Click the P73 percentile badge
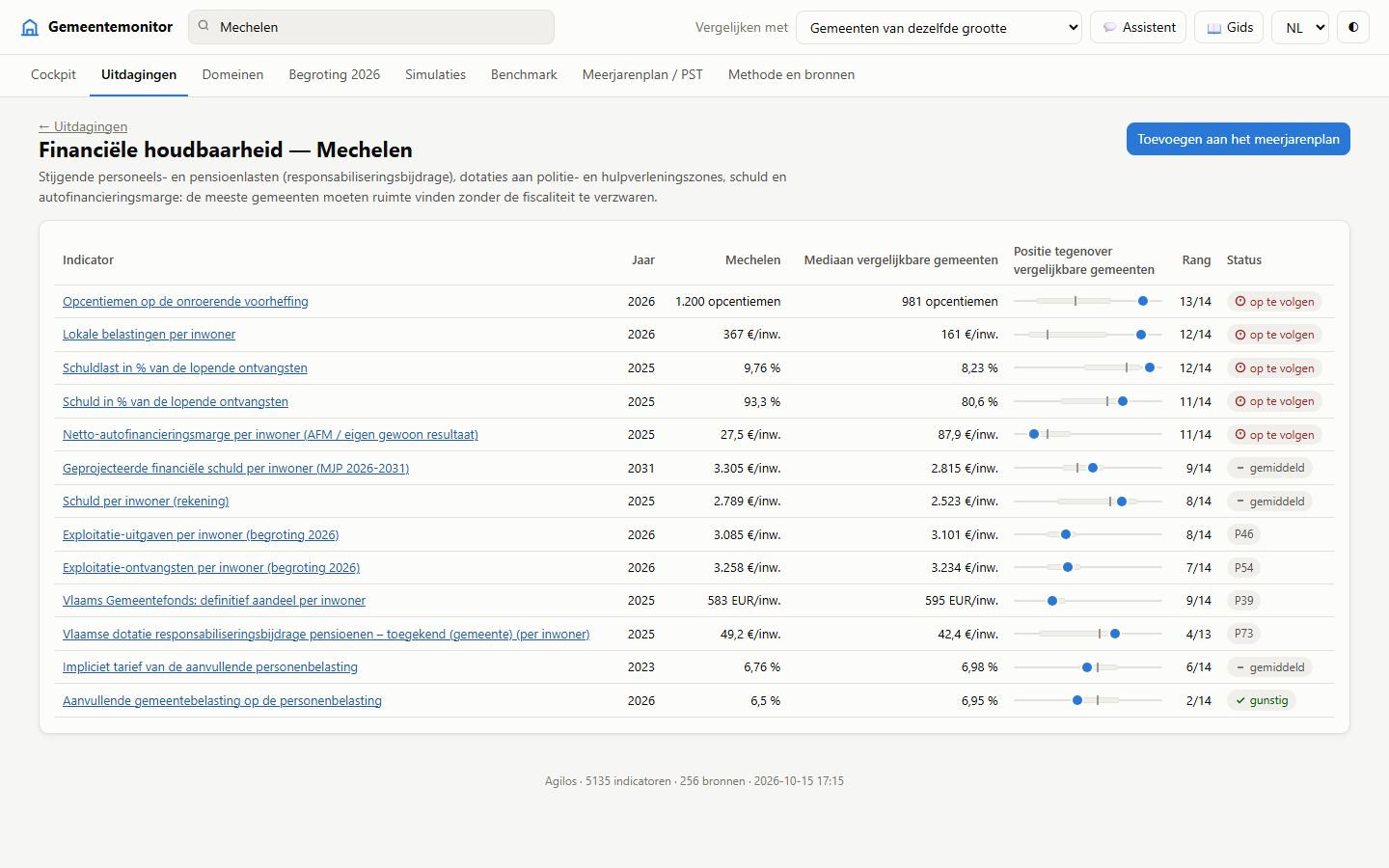Image resolution: width=1389 pixels, height=868 pixels. [1244, 634]
